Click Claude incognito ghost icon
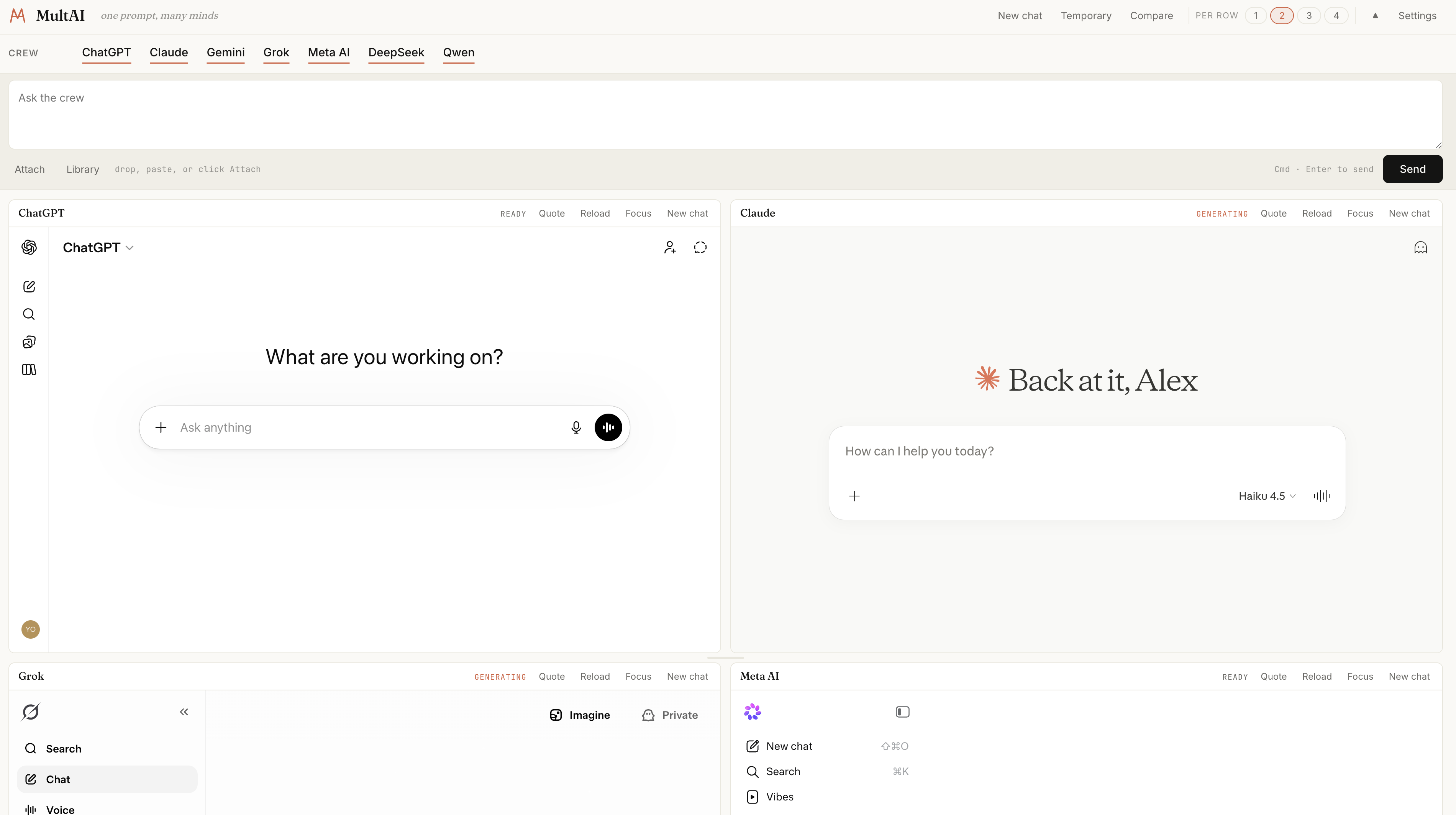1456x815 pixels. pyautogui.click(x=1420, y=247)
